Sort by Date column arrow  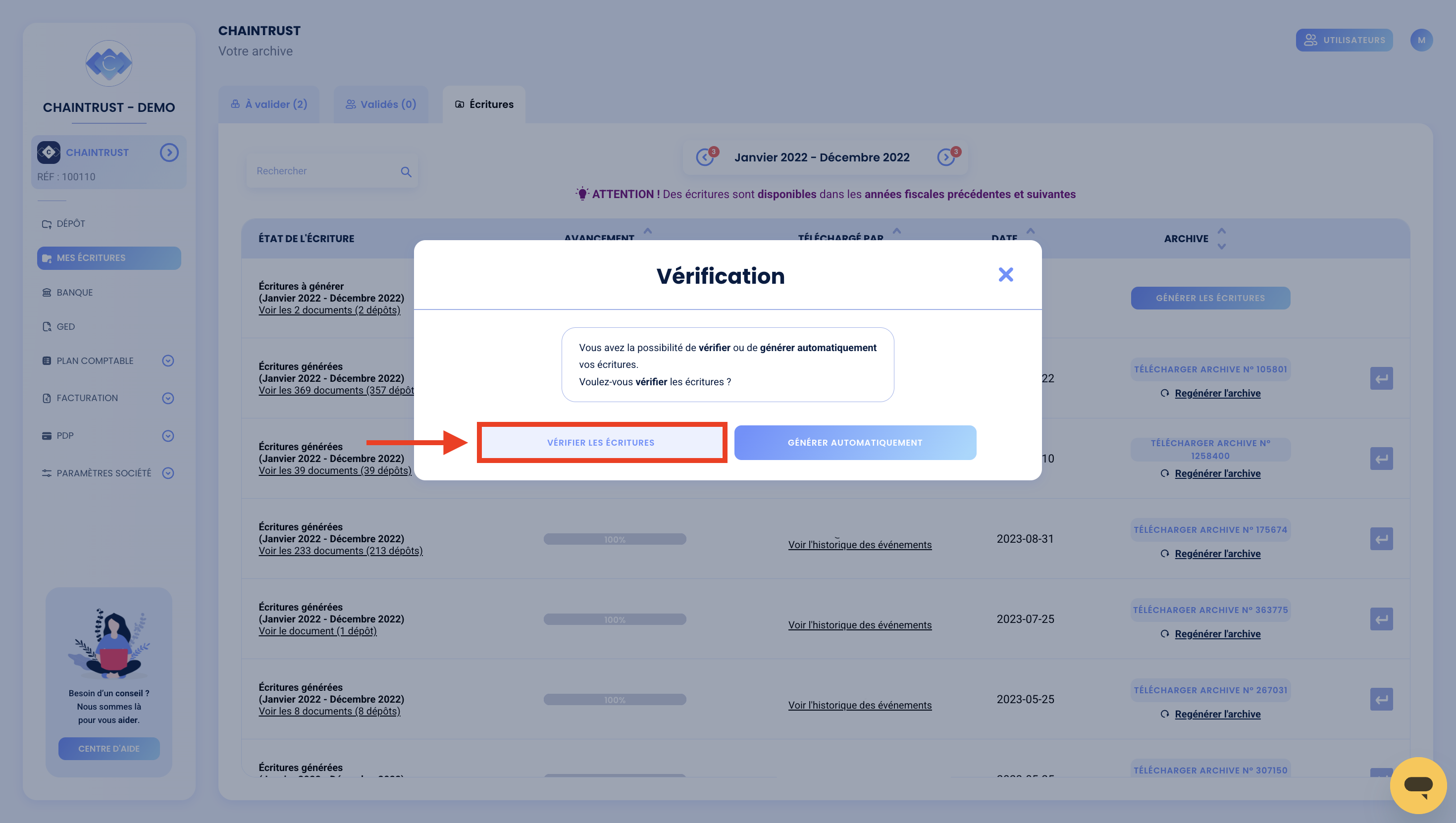click(1031, 231)
